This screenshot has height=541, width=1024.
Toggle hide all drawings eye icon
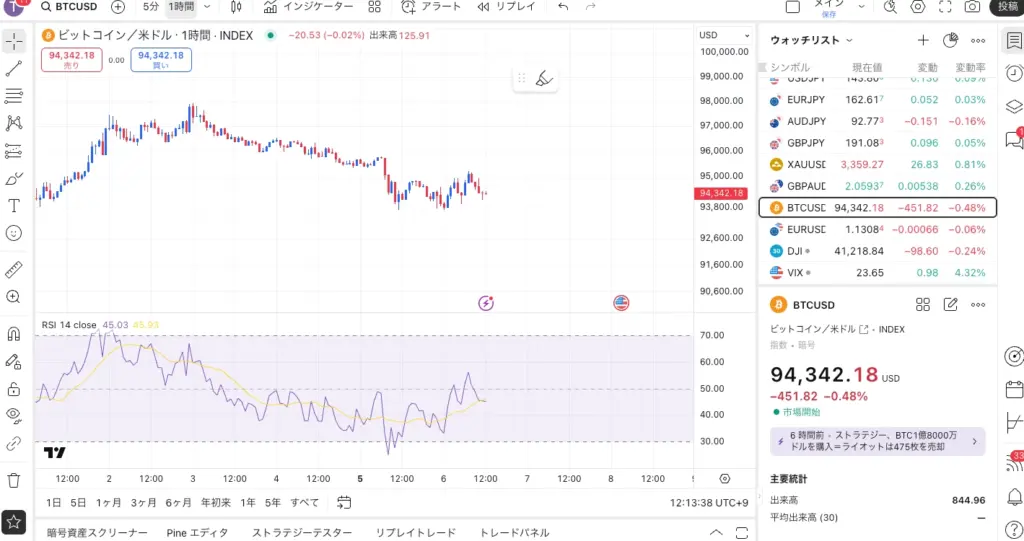tap(14, 416)
